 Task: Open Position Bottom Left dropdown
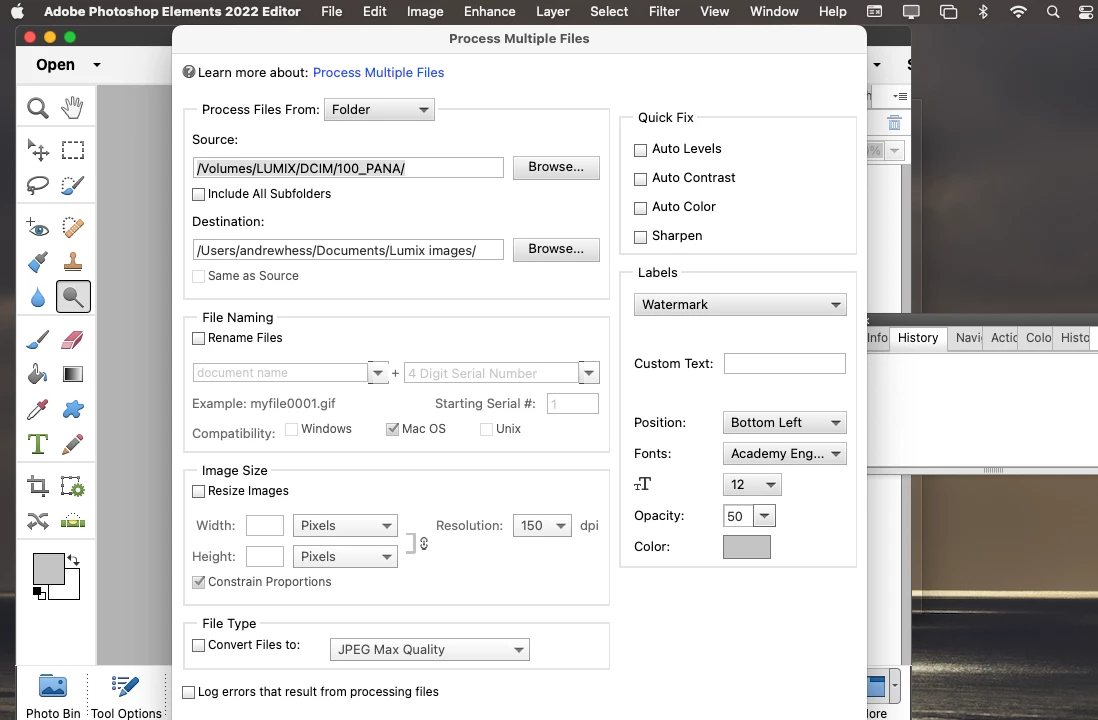click(784, 422)
